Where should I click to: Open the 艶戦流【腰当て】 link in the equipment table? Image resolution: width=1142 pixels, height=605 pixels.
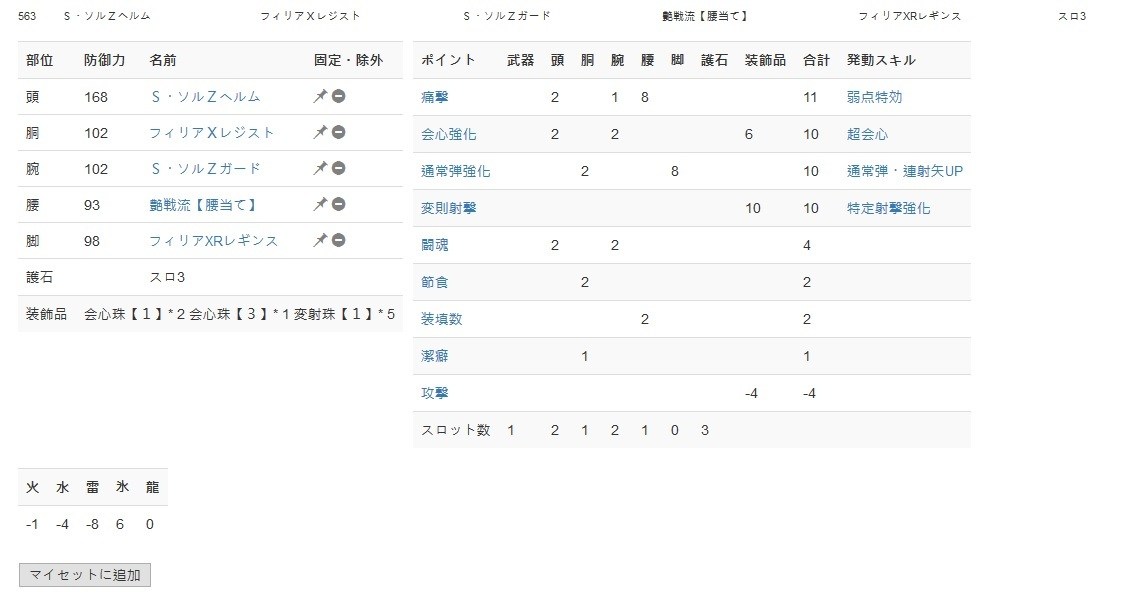204,205
